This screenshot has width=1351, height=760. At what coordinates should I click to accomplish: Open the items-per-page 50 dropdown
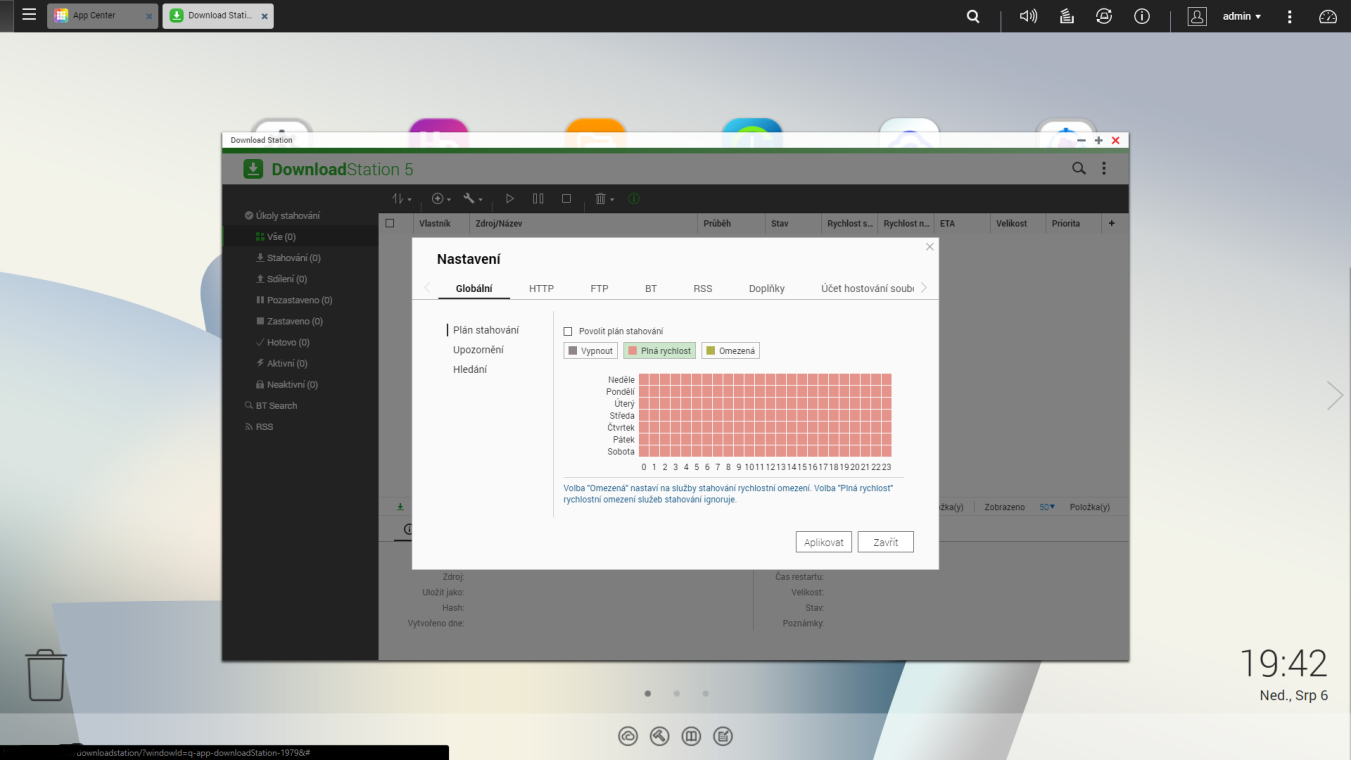point(1047,507)
